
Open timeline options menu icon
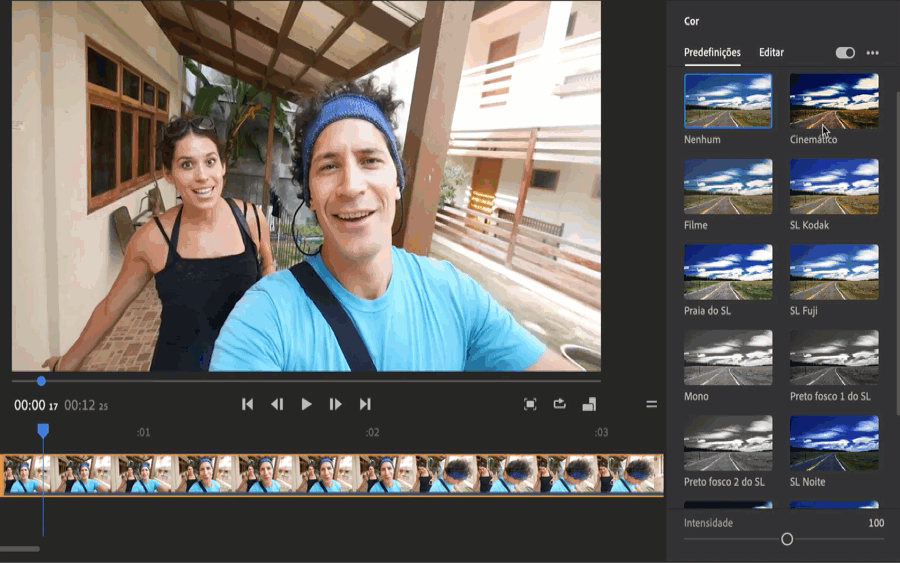pyautogui.click(x=651, y=404)
